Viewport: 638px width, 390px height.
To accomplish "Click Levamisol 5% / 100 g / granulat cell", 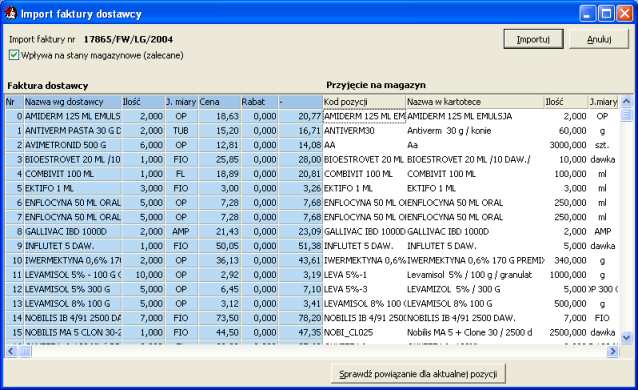I will point(475,275).
